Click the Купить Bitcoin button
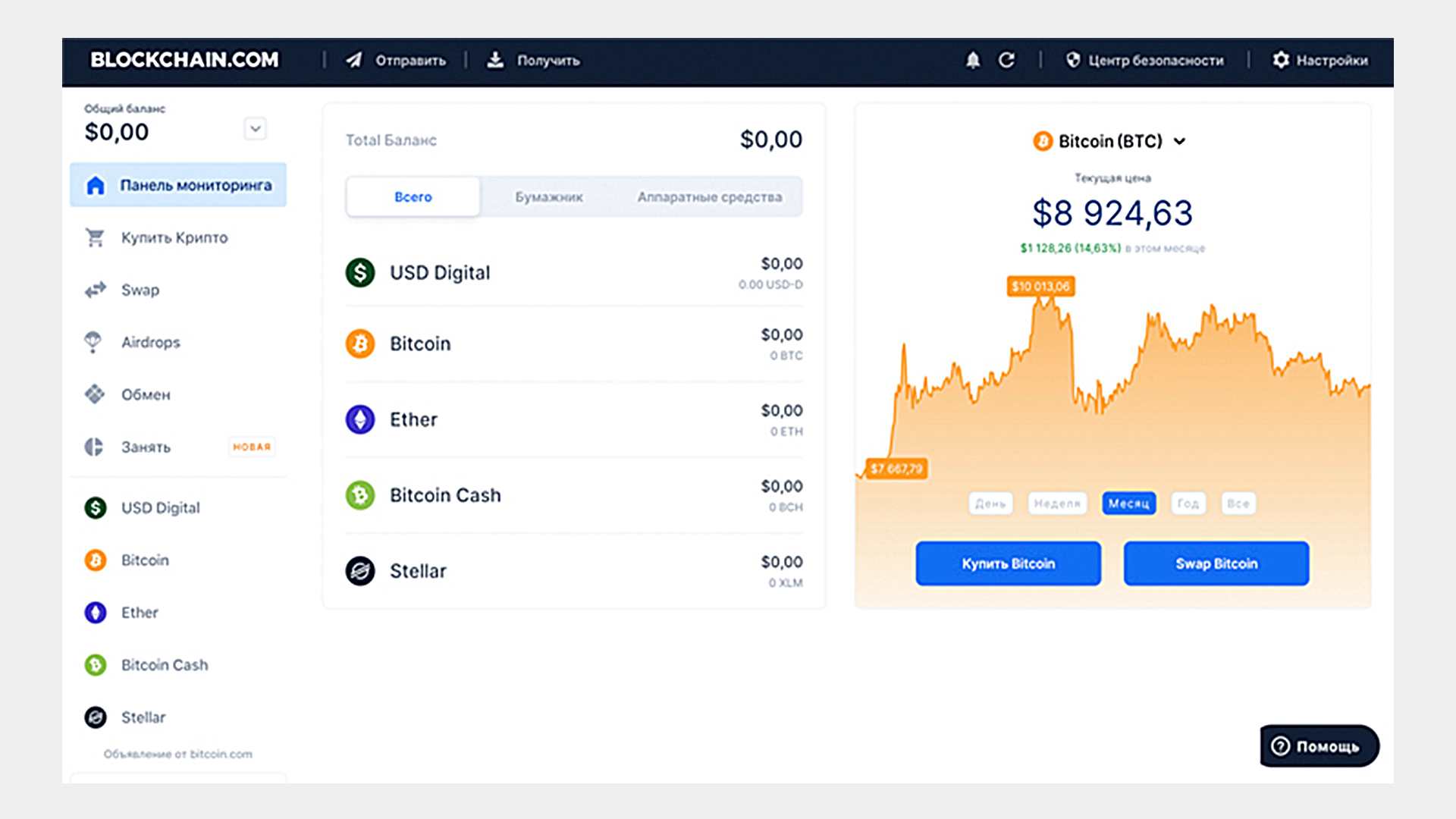This screenshot has width=1456, height=819. tap(1007, 563)
